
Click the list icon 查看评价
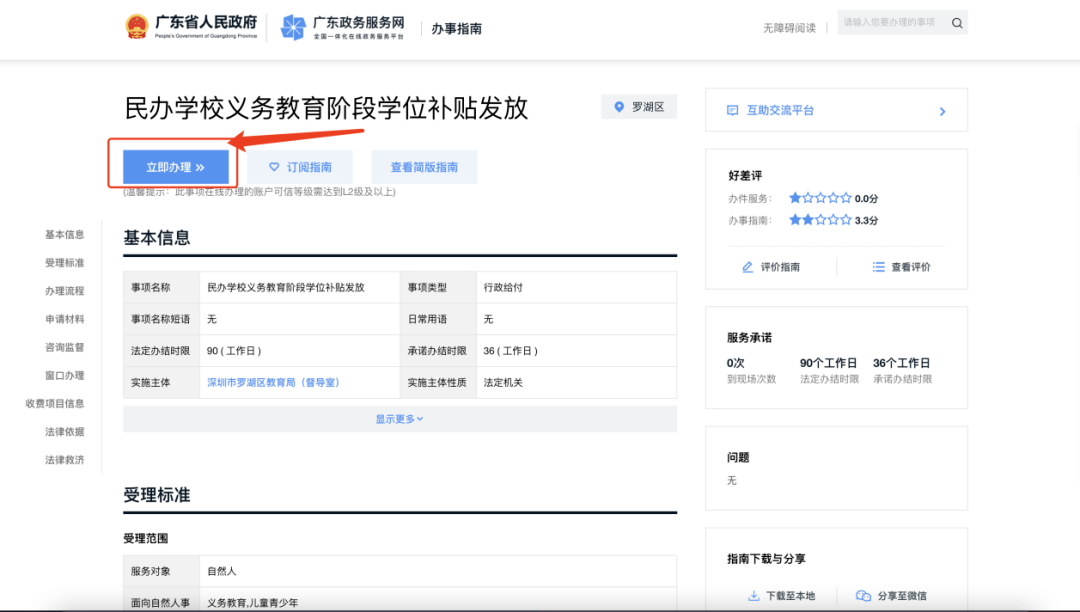[878, 267]
